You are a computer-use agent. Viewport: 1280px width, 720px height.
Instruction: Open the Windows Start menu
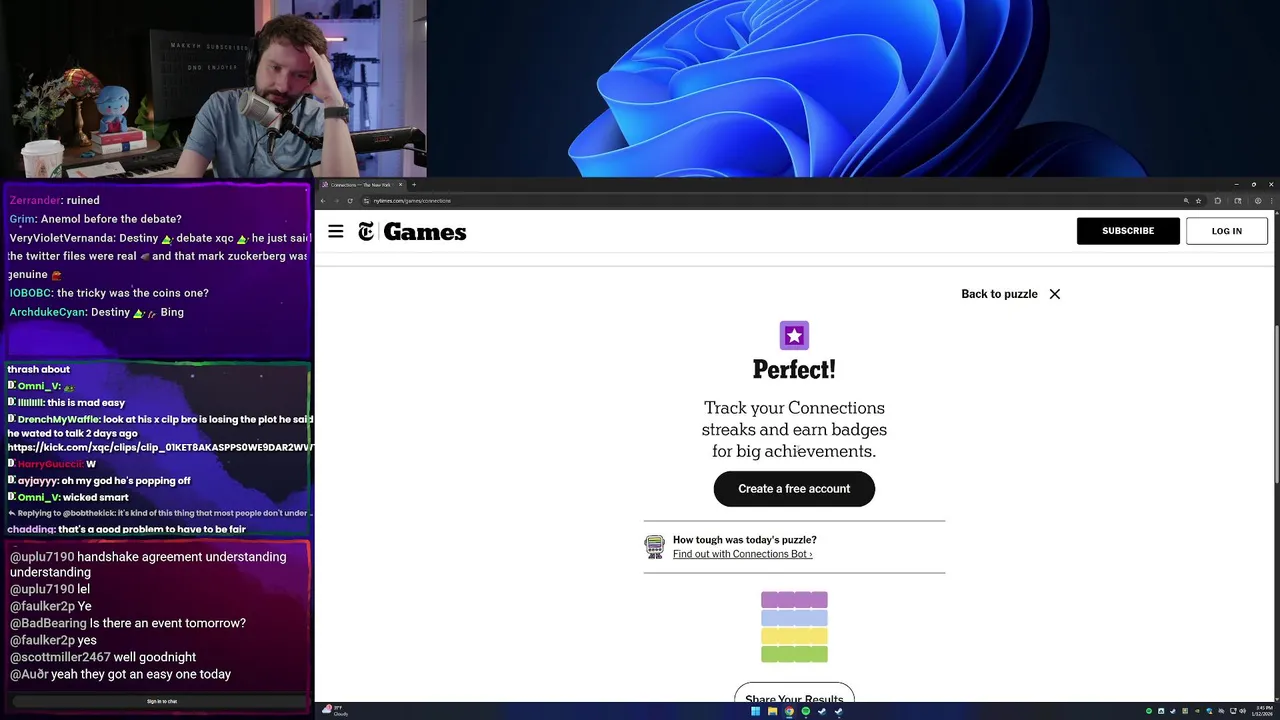click(755, 712)
